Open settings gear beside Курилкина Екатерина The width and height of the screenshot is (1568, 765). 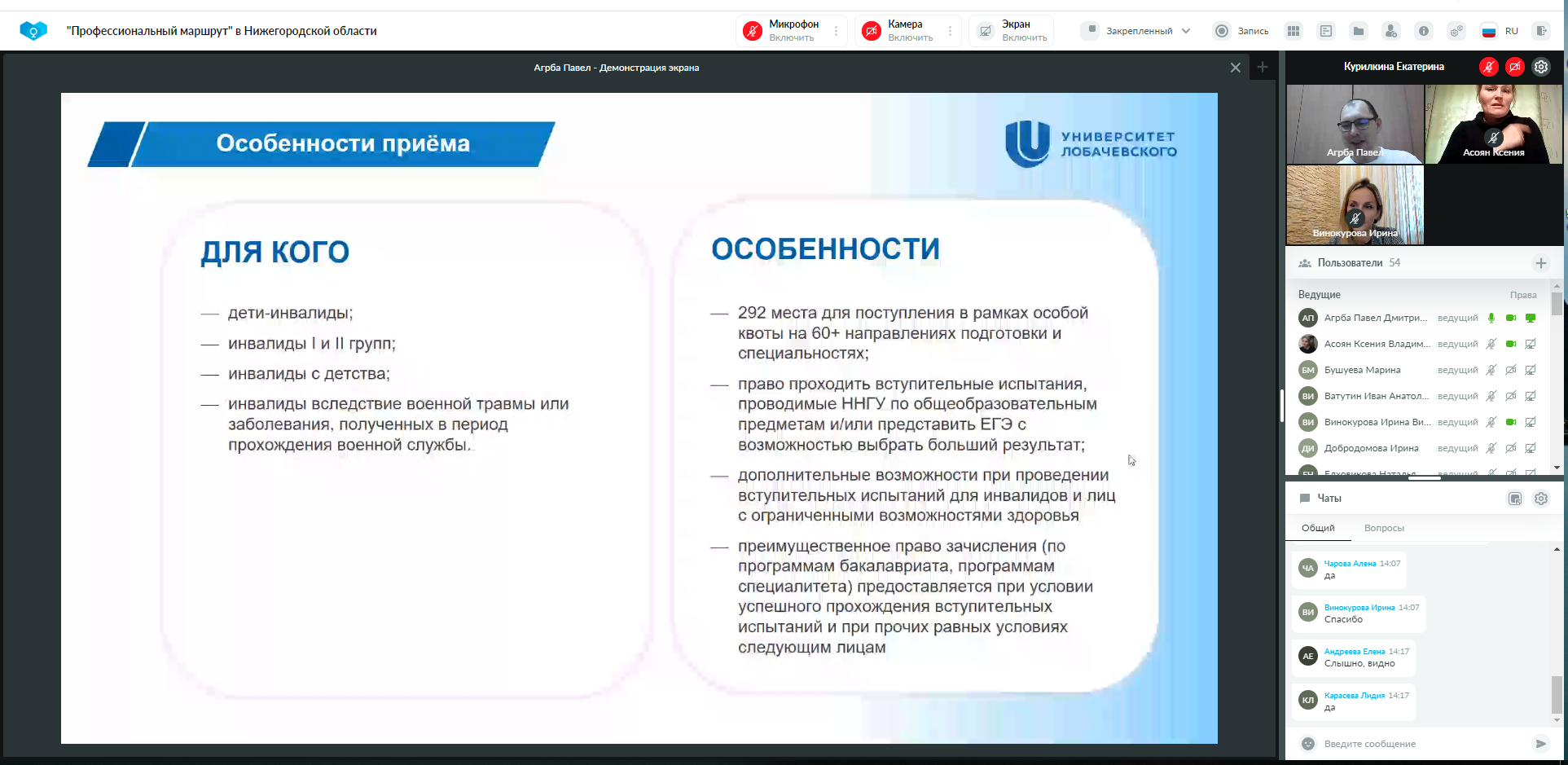(1541, 67)
